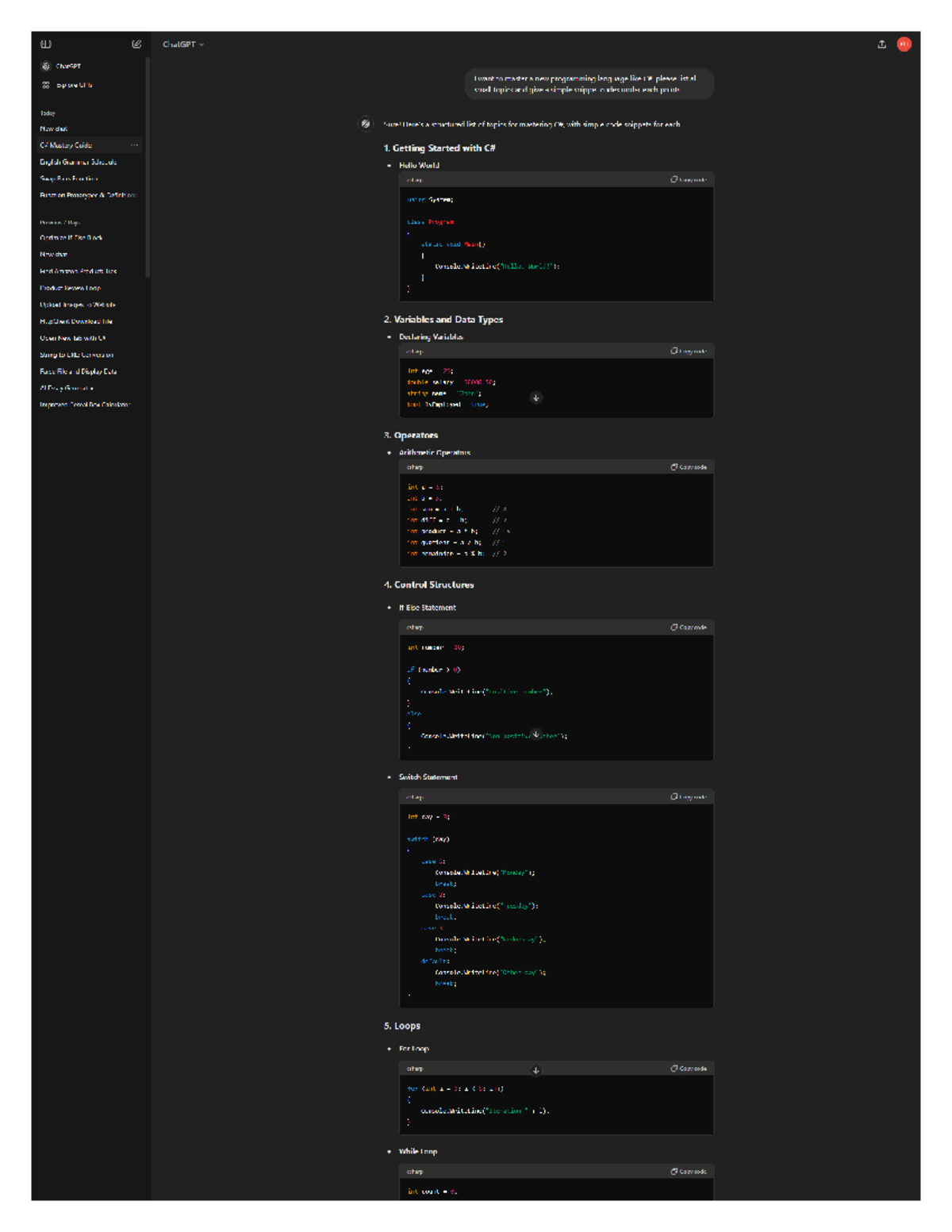Image resolution: width=952 pixels, height=1232 pixels.
Task: Copy code of the Switch Statement block
Action: [x=689, y=796]
